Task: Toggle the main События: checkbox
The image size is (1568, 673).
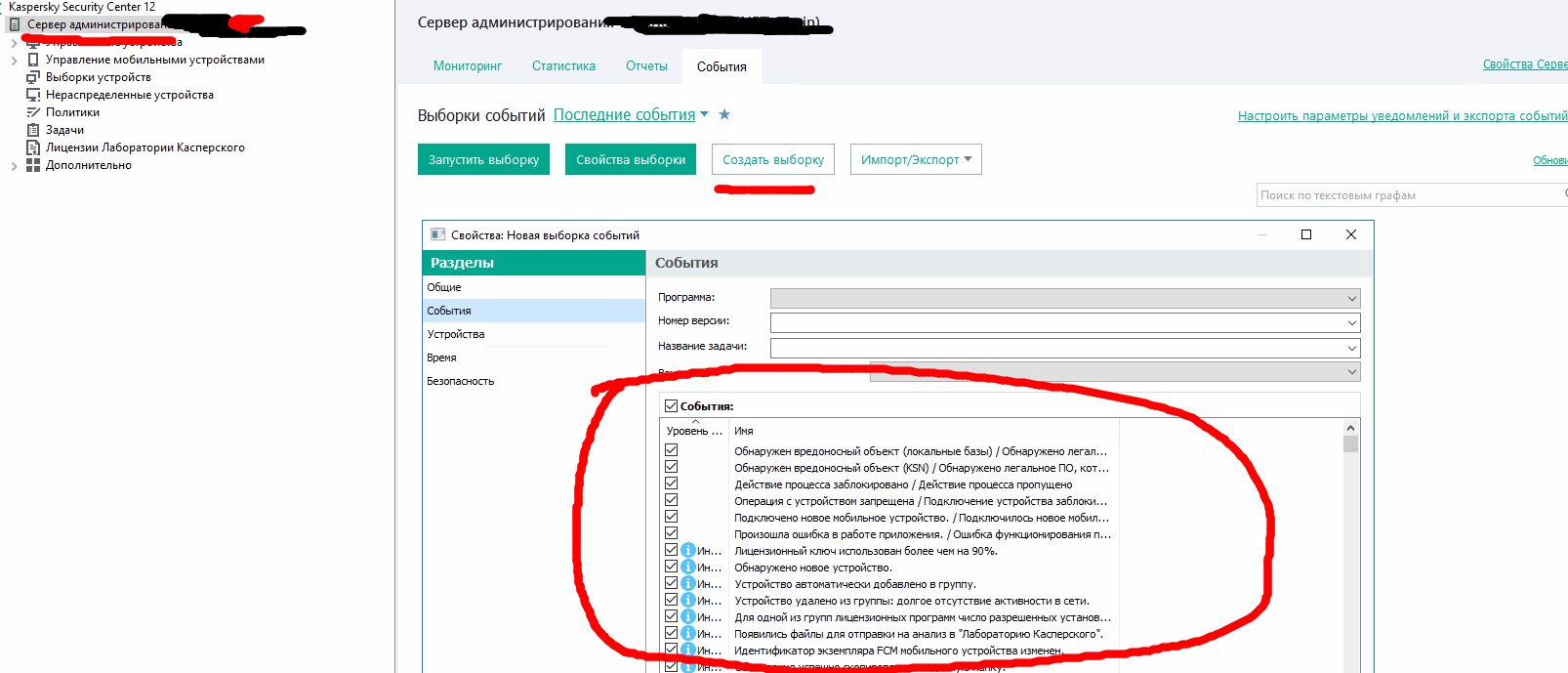Action: [x=671, y=405]
